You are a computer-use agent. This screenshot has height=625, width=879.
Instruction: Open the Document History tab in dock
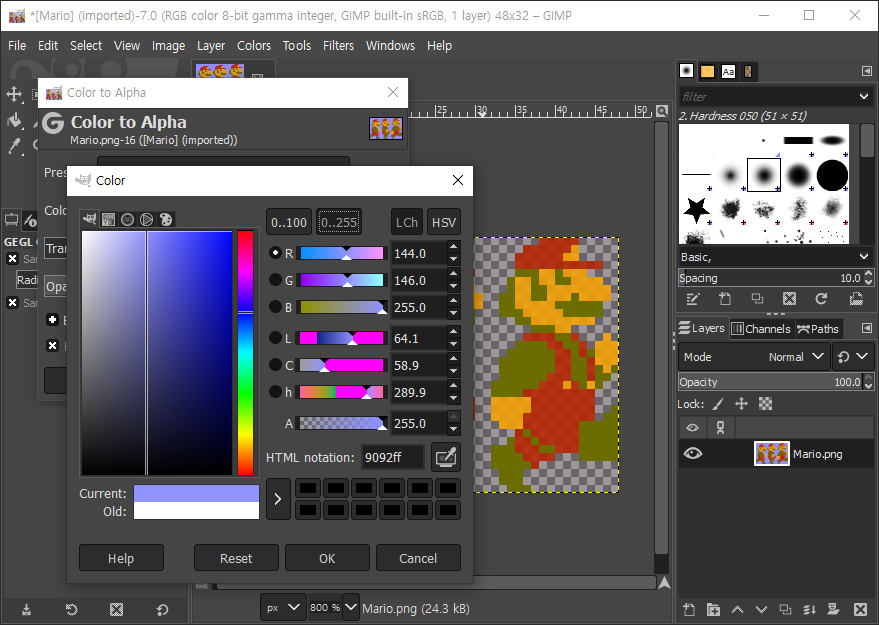coord(748,71)
